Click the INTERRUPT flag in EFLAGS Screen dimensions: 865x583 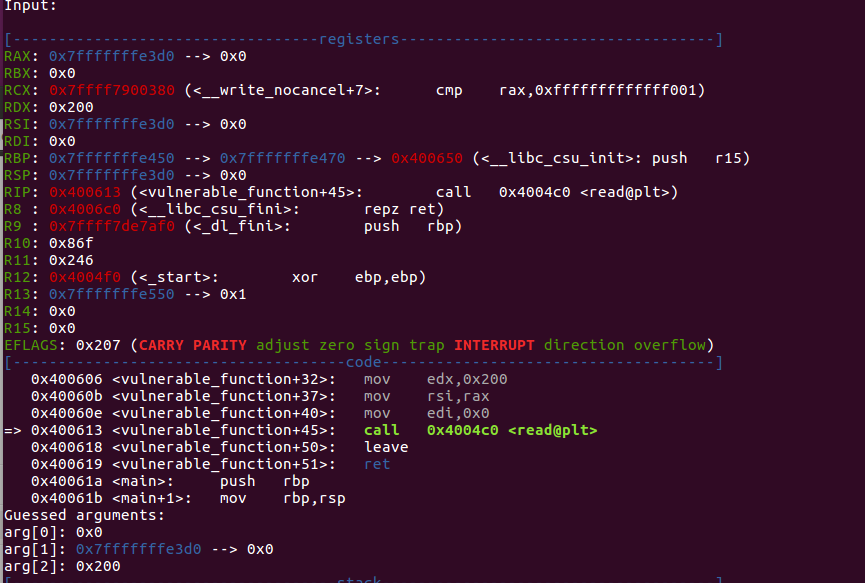point(494,345)
